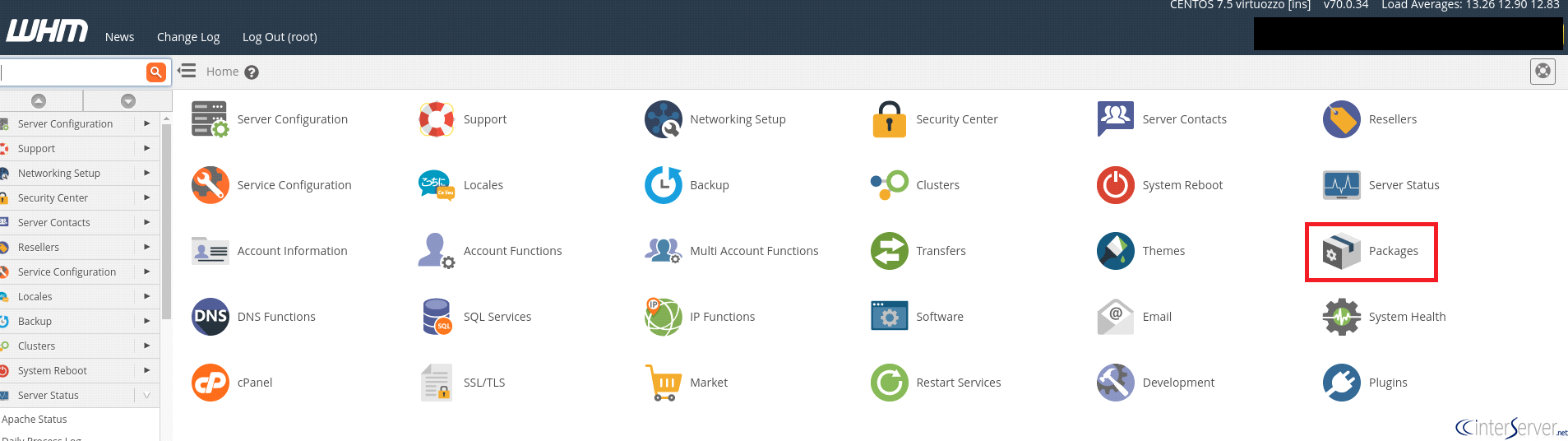1568x441 pixels.
Task: Open the Software window-gear icon
Action: pyautogui.click(x=889, y=317)
